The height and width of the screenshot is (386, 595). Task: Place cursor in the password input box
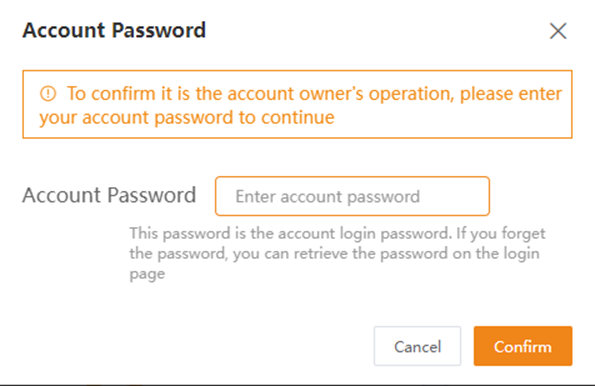click(x=352, y=196)
